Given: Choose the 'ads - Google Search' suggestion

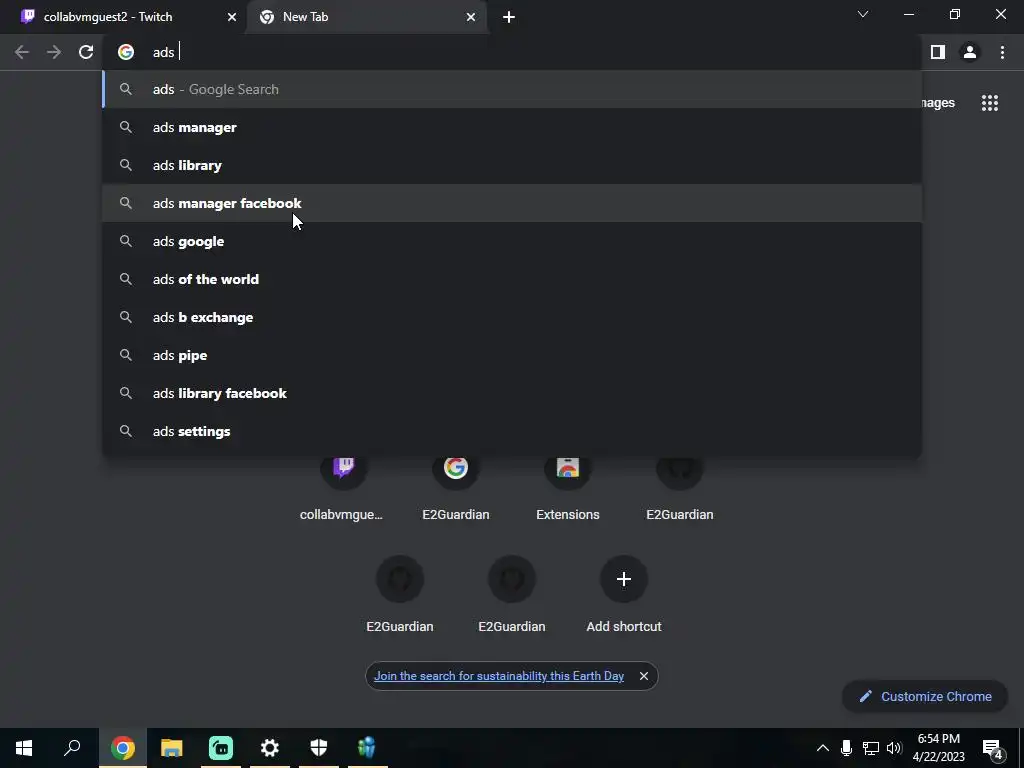Looking at the screenshot, I should pos(512,89).
